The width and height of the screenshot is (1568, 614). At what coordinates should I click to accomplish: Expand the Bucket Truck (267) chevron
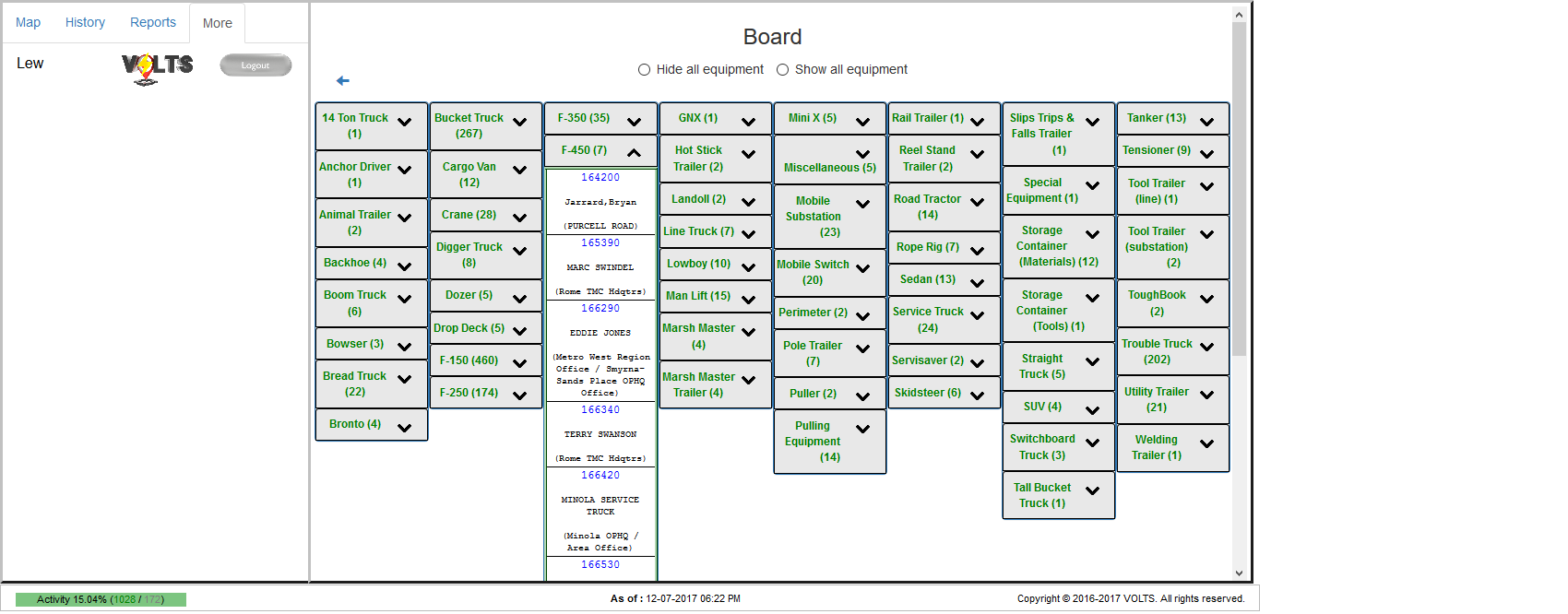point(519,123)
